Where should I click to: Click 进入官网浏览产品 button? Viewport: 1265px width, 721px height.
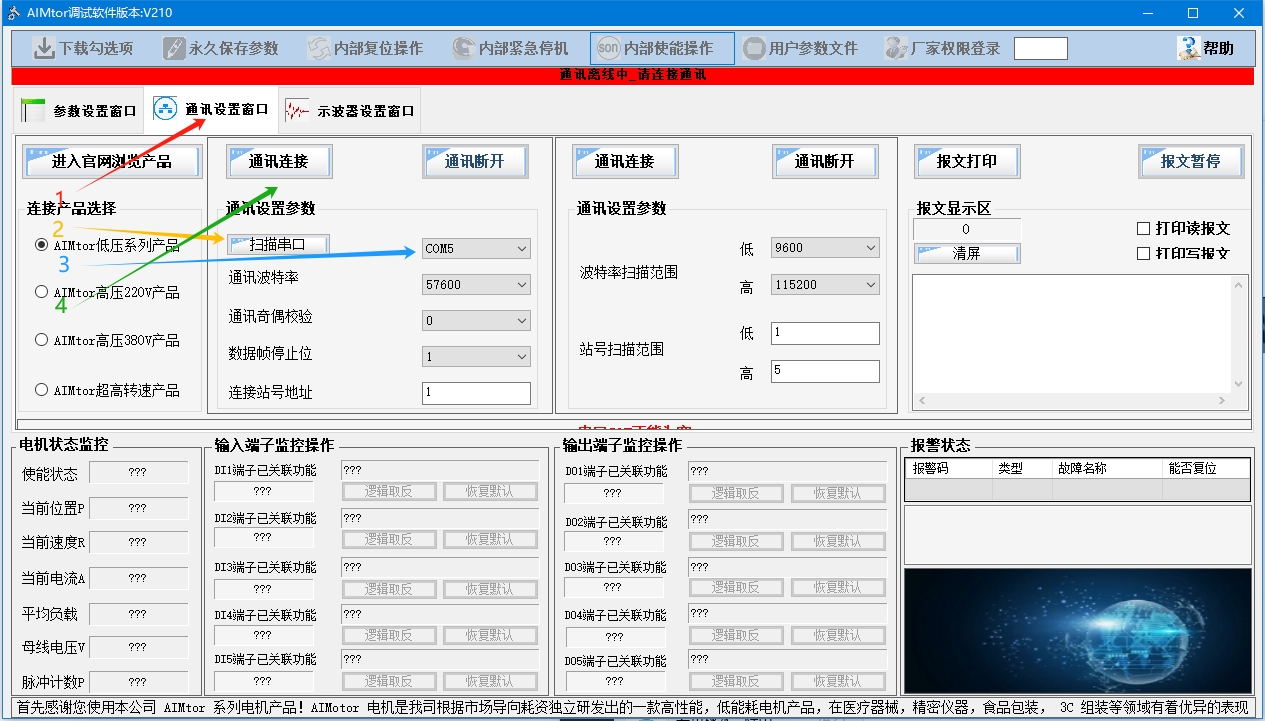click(x=112, y=162)
